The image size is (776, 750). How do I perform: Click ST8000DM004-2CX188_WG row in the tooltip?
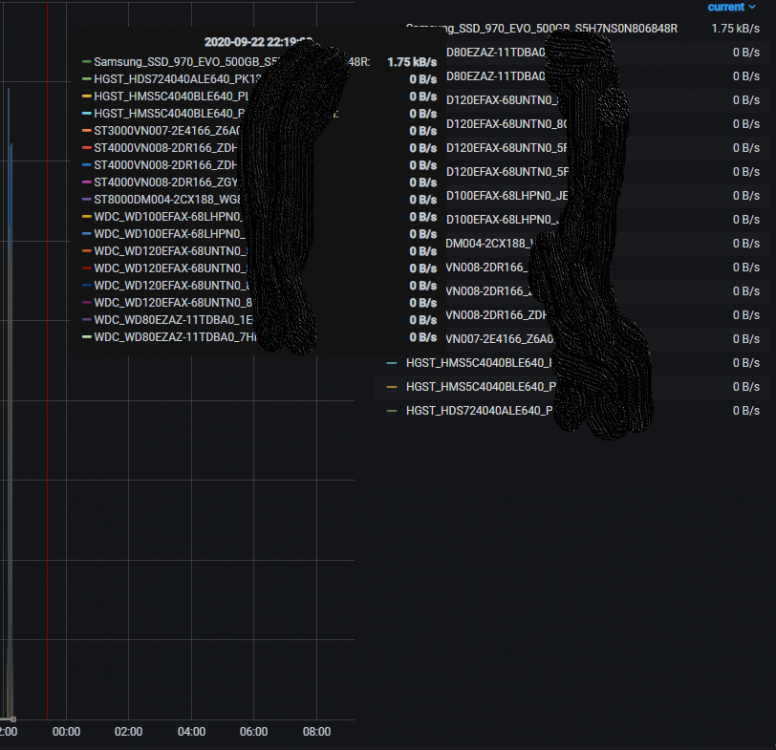pyautogui.click(x=259, y=200)
